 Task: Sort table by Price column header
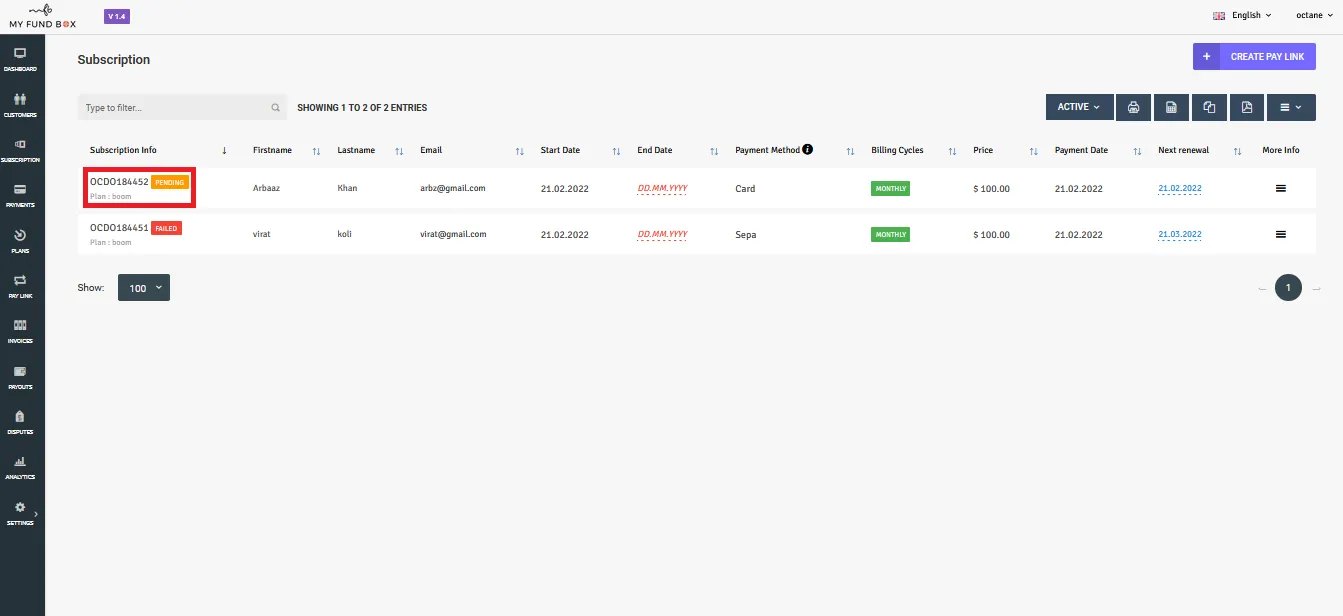point(1005,150)
